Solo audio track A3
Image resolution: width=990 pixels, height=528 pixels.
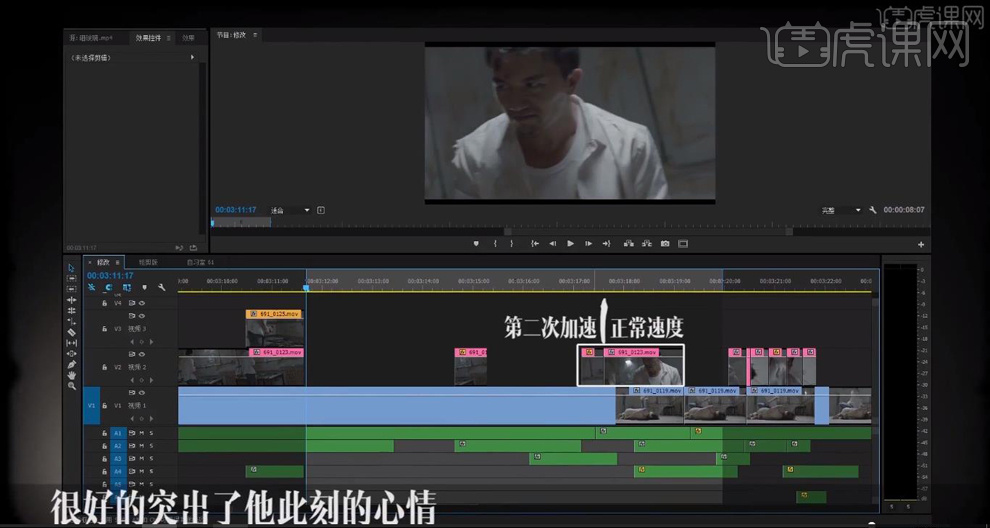[151, 459]
